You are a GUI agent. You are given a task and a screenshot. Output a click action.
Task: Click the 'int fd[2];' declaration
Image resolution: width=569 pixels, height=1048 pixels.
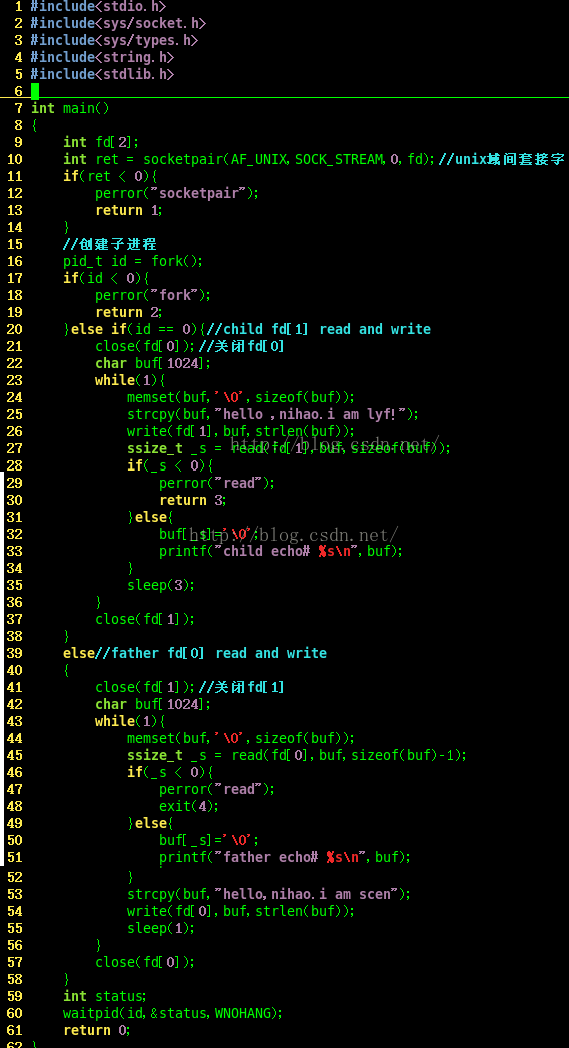tap(102, 142)
